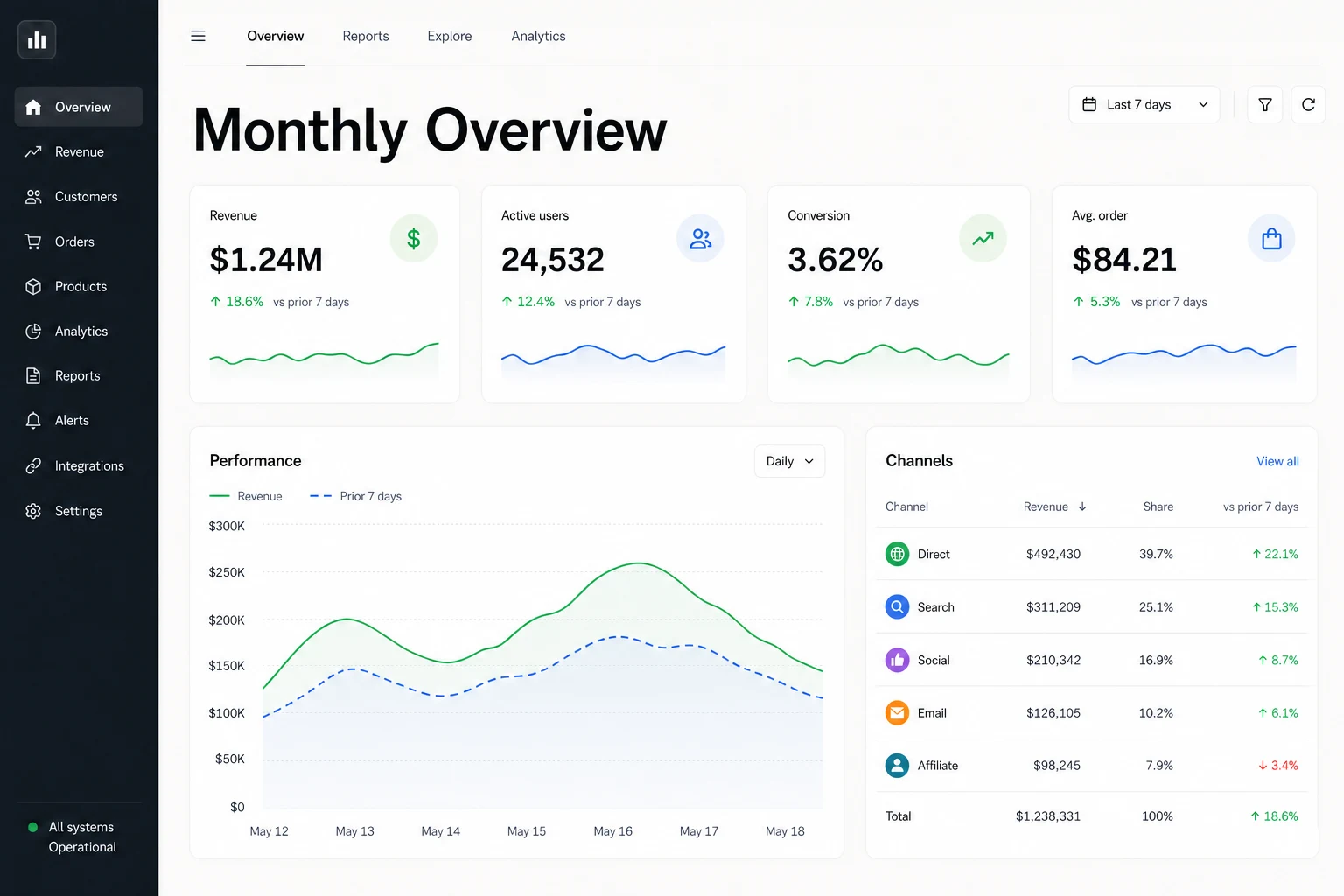This screenshot has height=896, width=1344.
Task: Open Integrations in the sidebar
Action: point(79,466)
